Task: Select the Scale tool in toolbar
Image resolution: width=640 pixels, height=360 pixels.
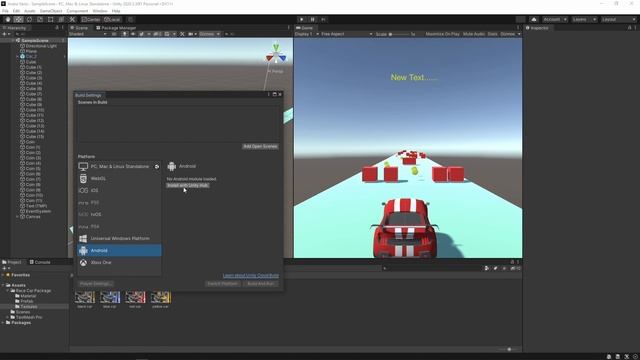Action: click(x=40, y=20)
